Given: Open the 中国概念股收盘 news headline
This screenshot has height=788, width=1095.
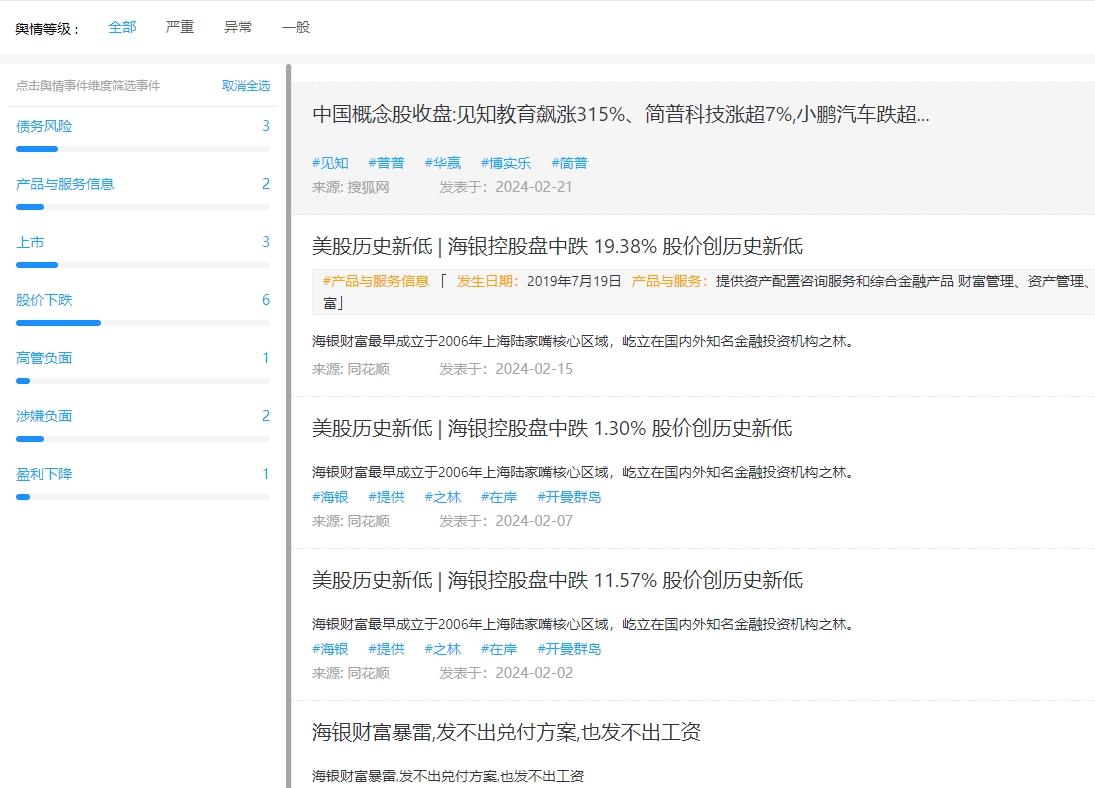Looking at the screenshot, I should pyautogui.click(x=620, y=114).
